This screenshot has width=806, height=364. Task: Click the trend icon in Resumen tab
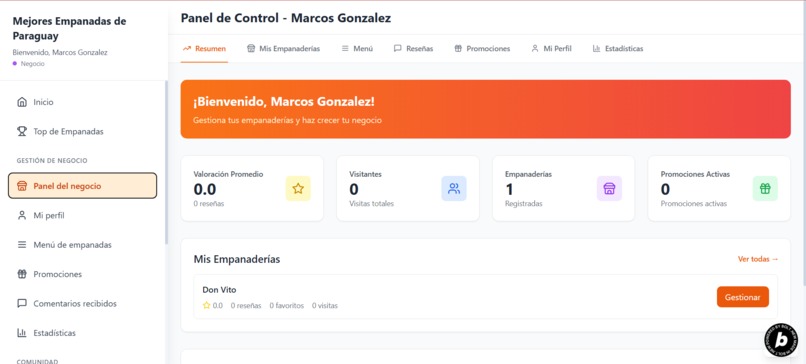[x=187, y=49]
